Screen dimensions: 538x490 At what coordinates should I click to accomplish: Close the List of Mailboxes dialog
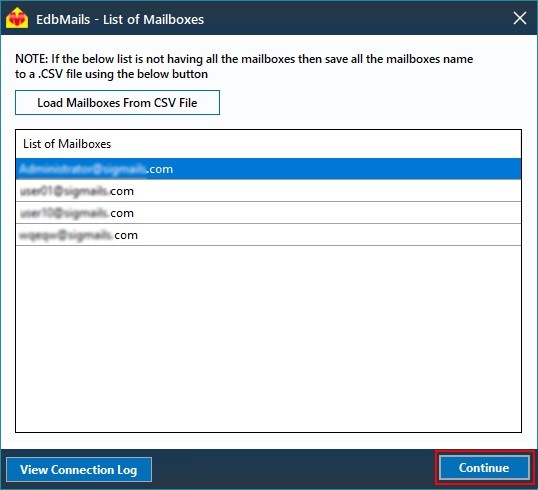[519, 19]
